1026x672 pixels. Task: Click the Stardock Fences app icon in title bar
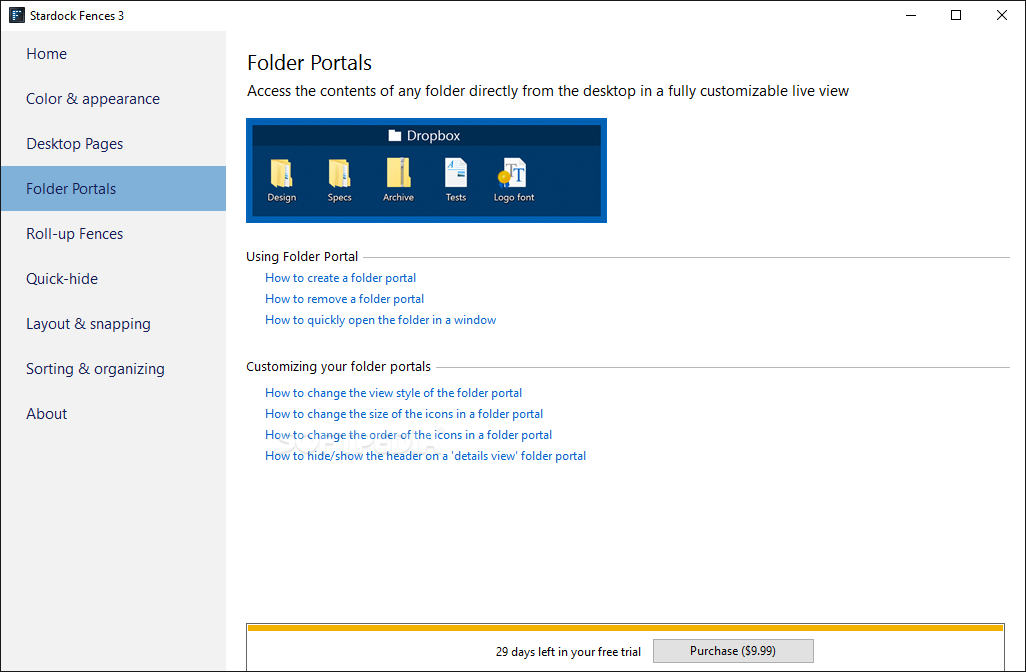point(17,15)
